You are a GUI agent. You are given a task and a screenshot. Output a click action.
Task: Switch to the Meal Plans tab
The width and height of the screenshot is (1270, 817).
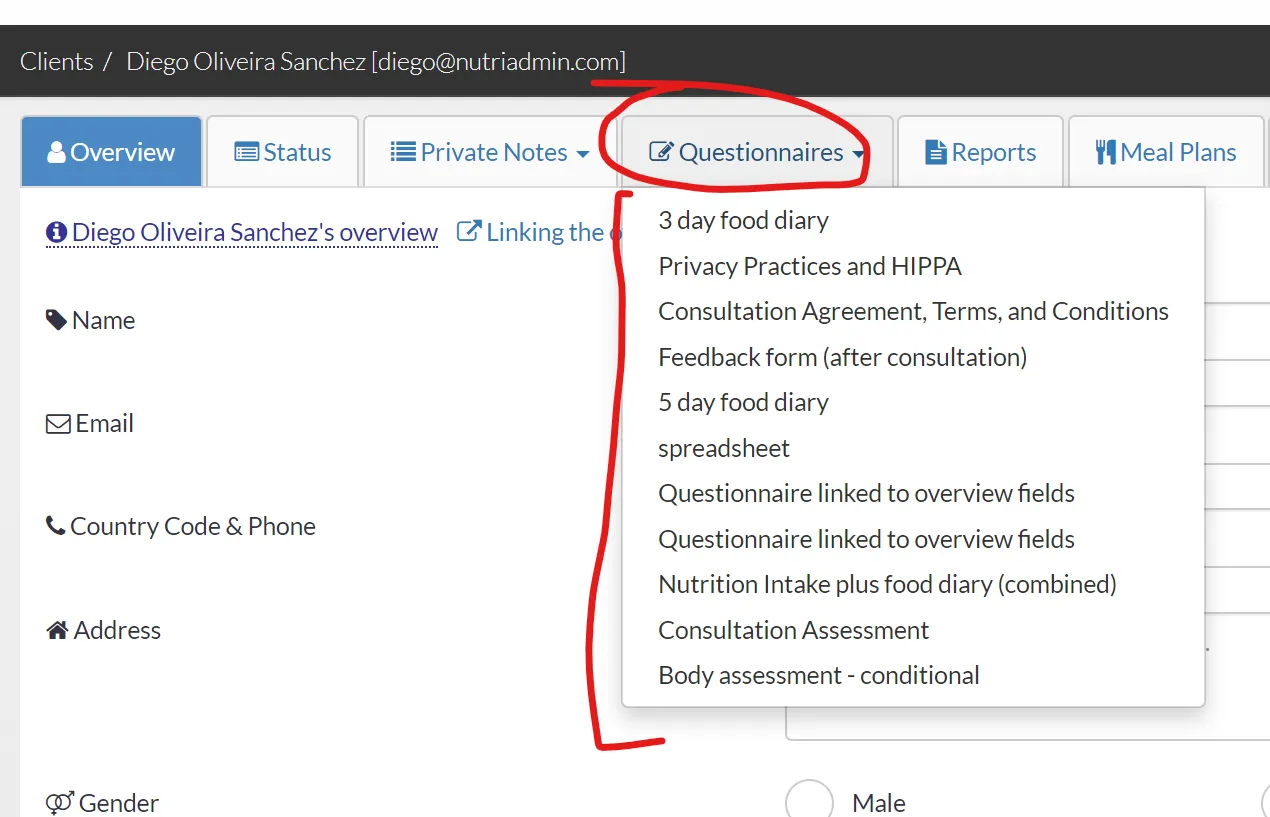pos(1166,153)
